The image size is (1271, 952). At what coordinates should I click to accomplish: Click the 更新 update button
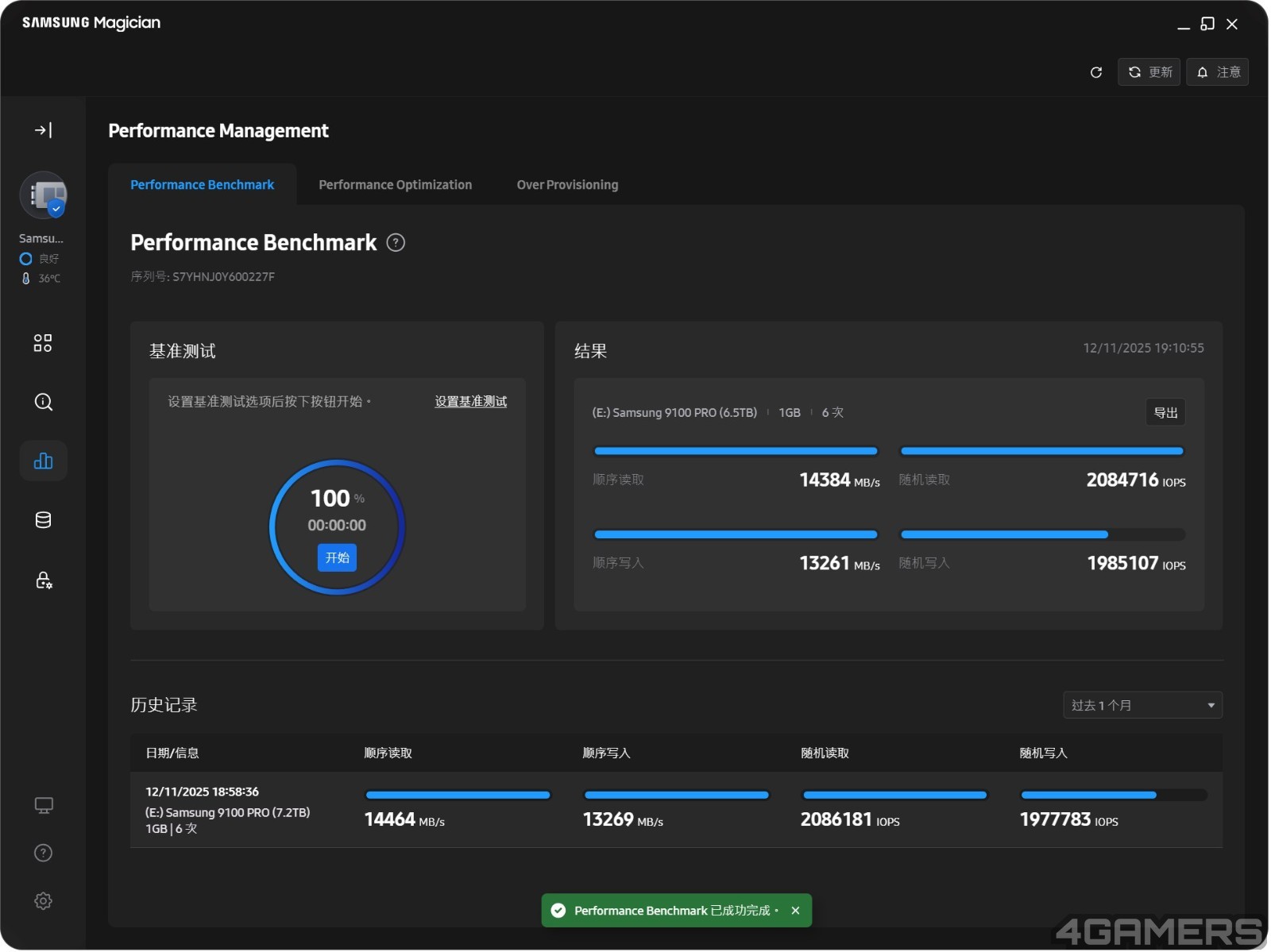[x=1149, y=72]
